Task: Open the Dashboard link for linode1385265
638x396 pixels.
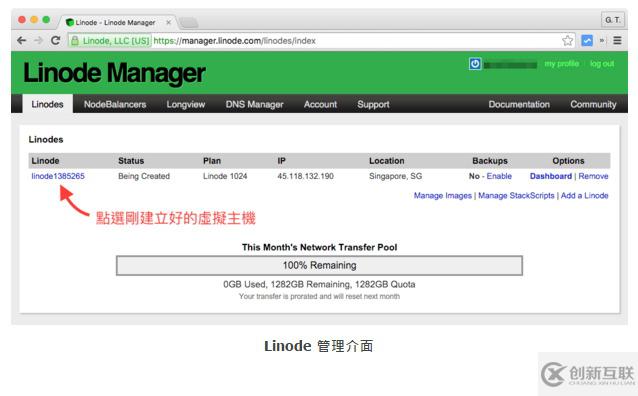Action: pos(551,176)
